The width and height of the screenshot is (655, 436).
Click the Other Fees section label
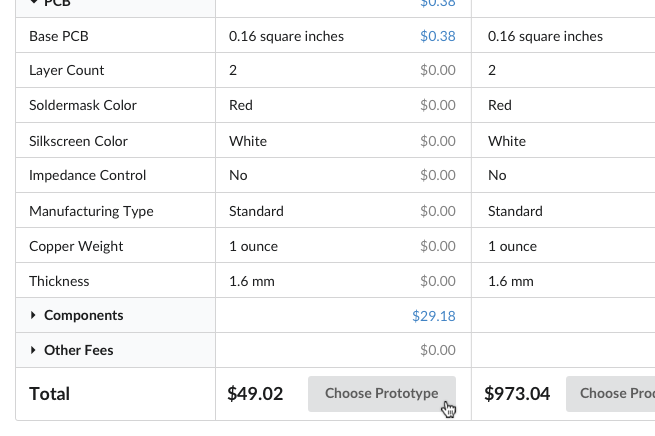pos(79,350)
